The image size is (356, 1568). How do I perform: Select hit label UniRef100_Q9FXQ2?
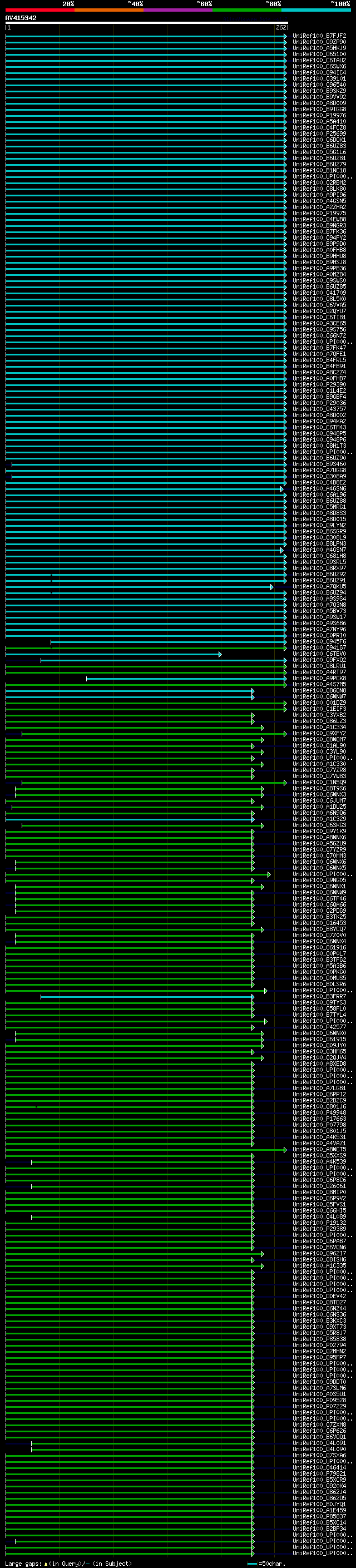tap(319, 660)
